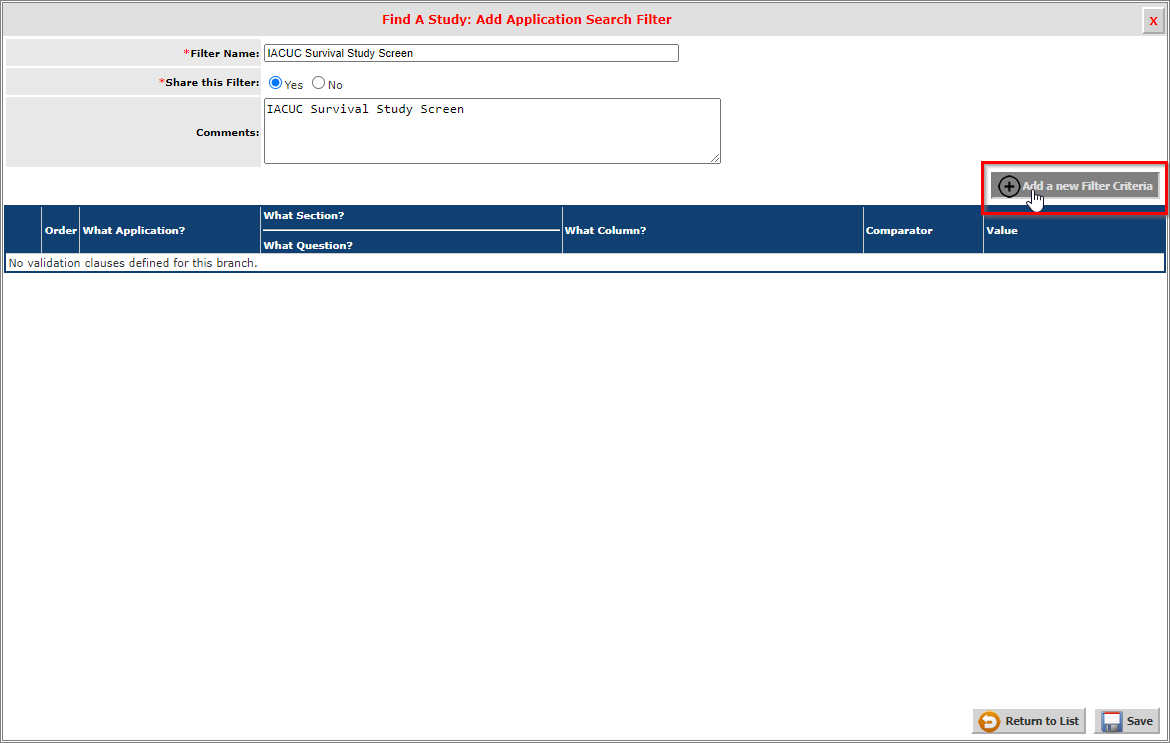Click the 'No validation clauses defined' row text
Screen dimensions: 1170x743
click(x=133, y=263)
